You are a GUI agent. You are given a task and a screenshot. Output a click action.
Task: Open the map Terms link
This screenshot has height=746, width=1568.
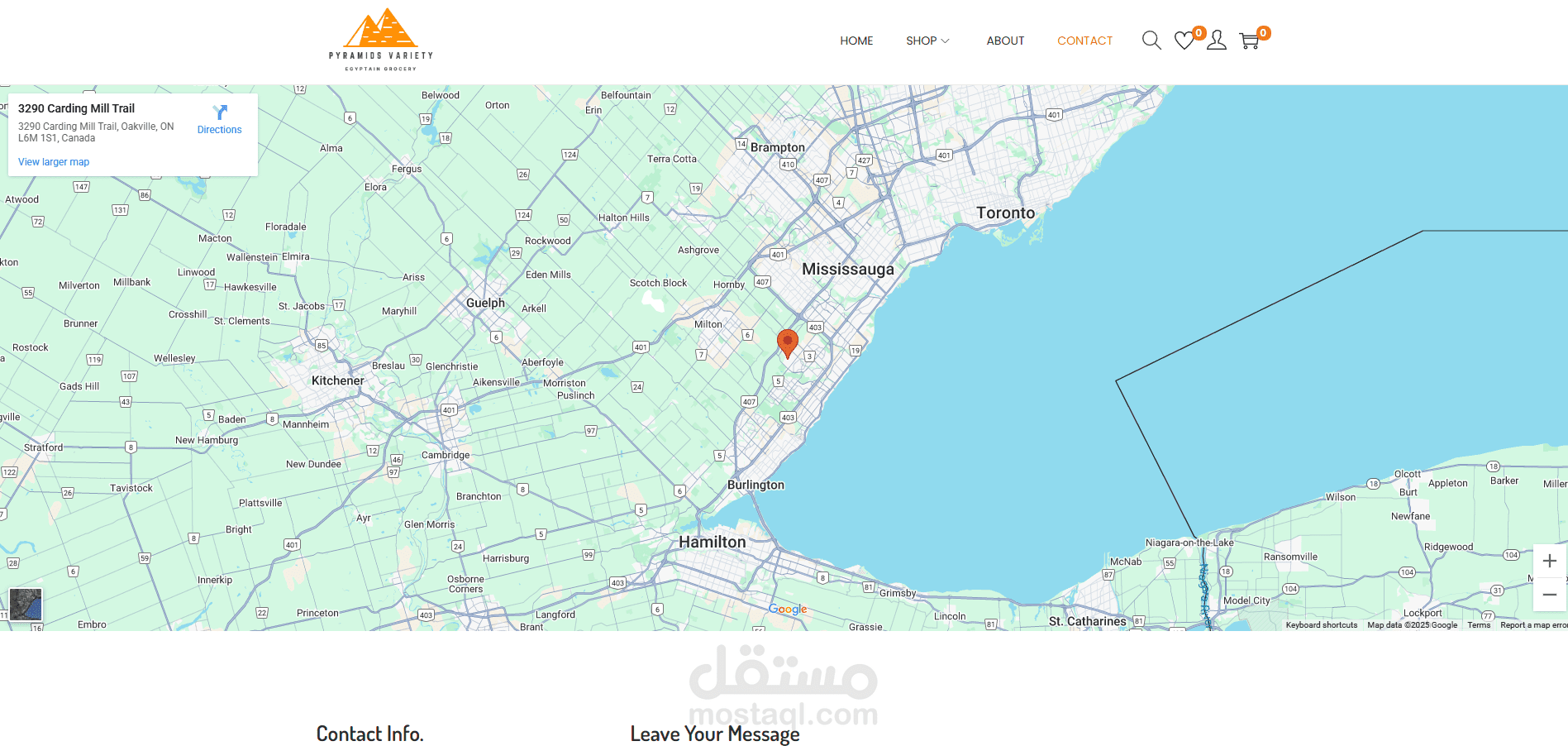point(1479,625)
